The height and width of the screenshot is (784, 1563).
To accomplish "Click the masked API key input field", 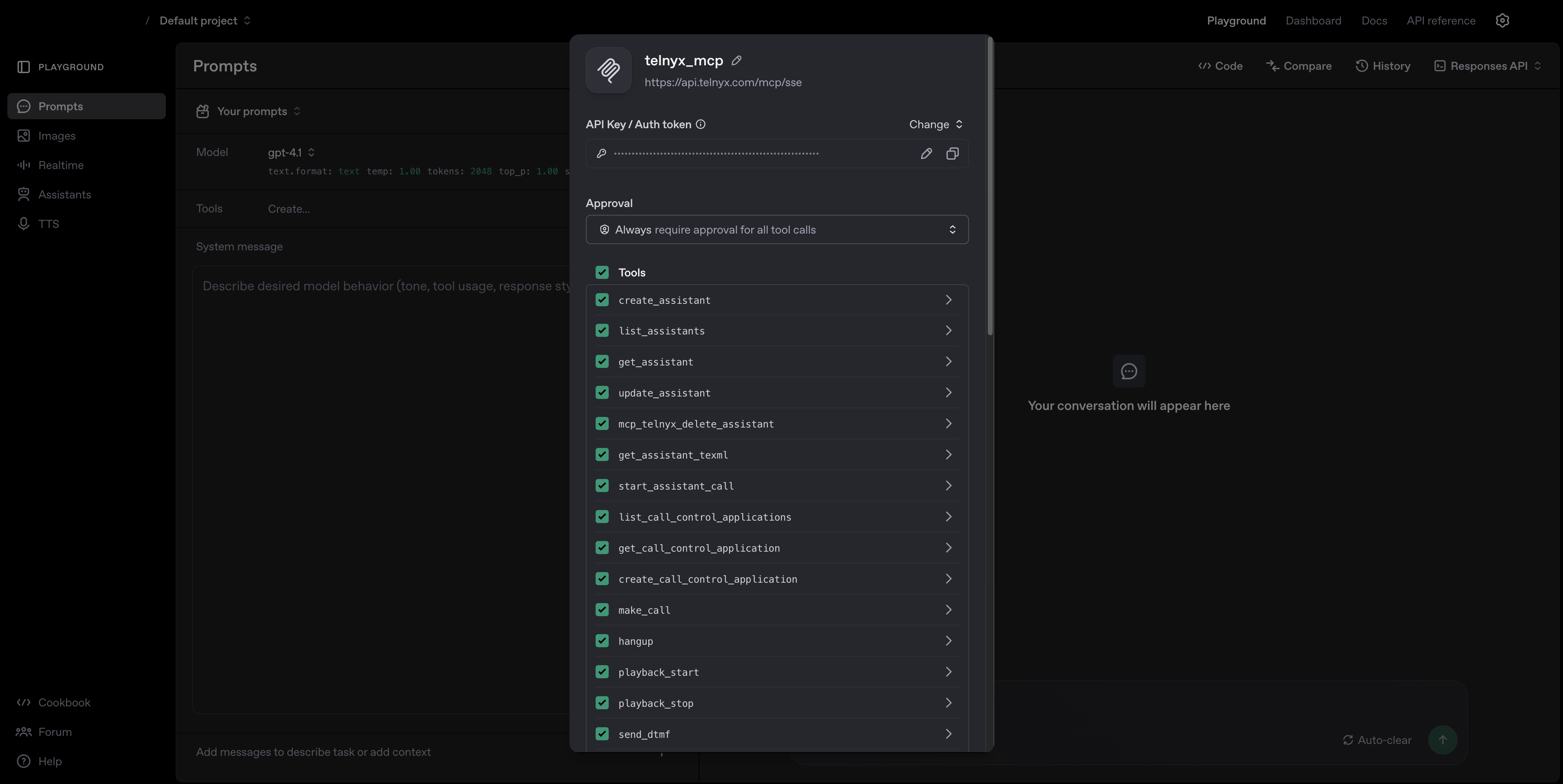I will [752, 154].
